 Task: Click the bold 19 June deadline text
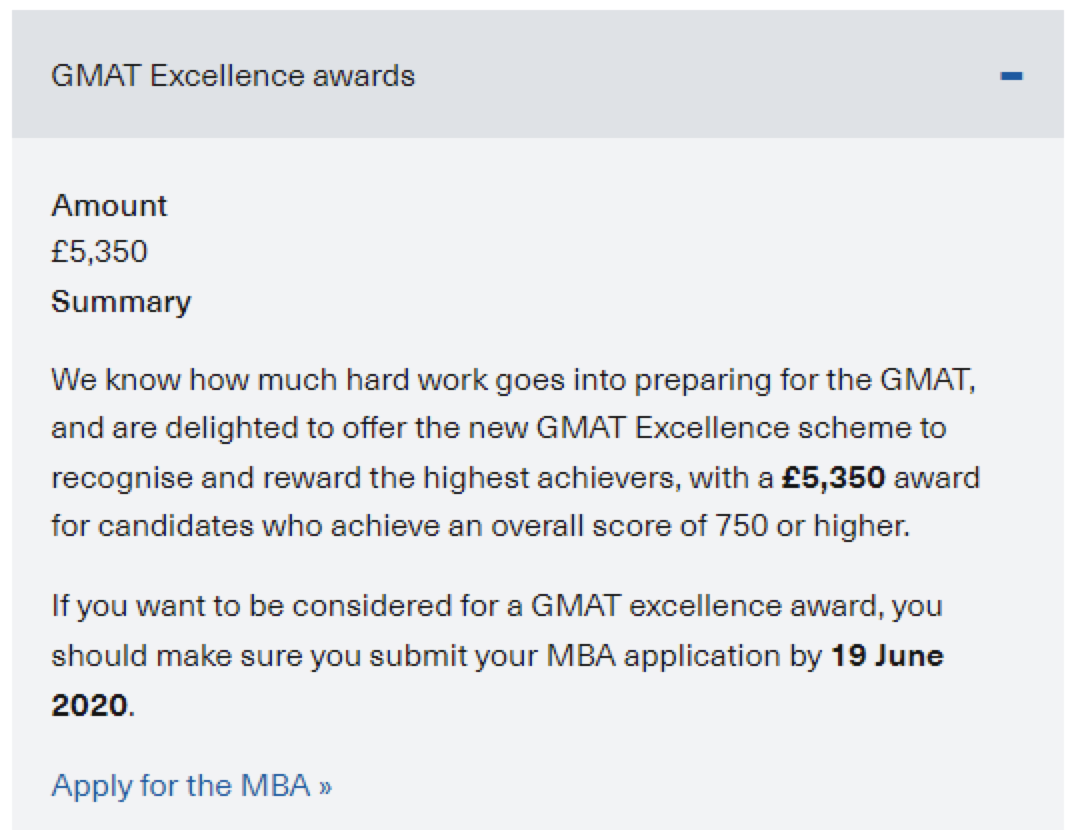coord(887,656)
